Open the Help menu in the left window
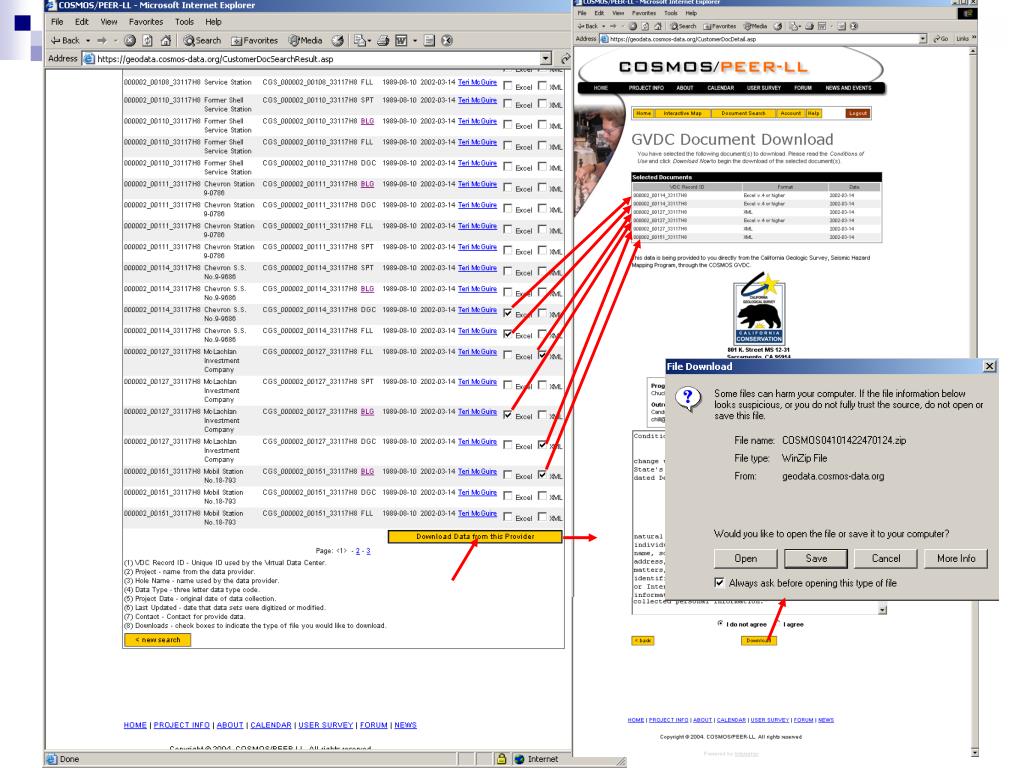Screen dimensions: 1024x768 point(214,22)
